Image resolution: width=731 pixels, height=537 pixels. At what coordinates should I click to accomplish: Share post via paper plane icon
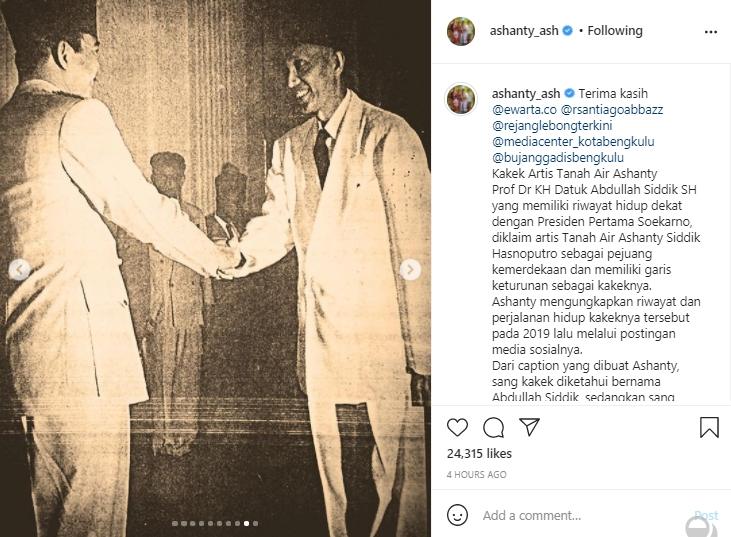[x=529, y=427]
